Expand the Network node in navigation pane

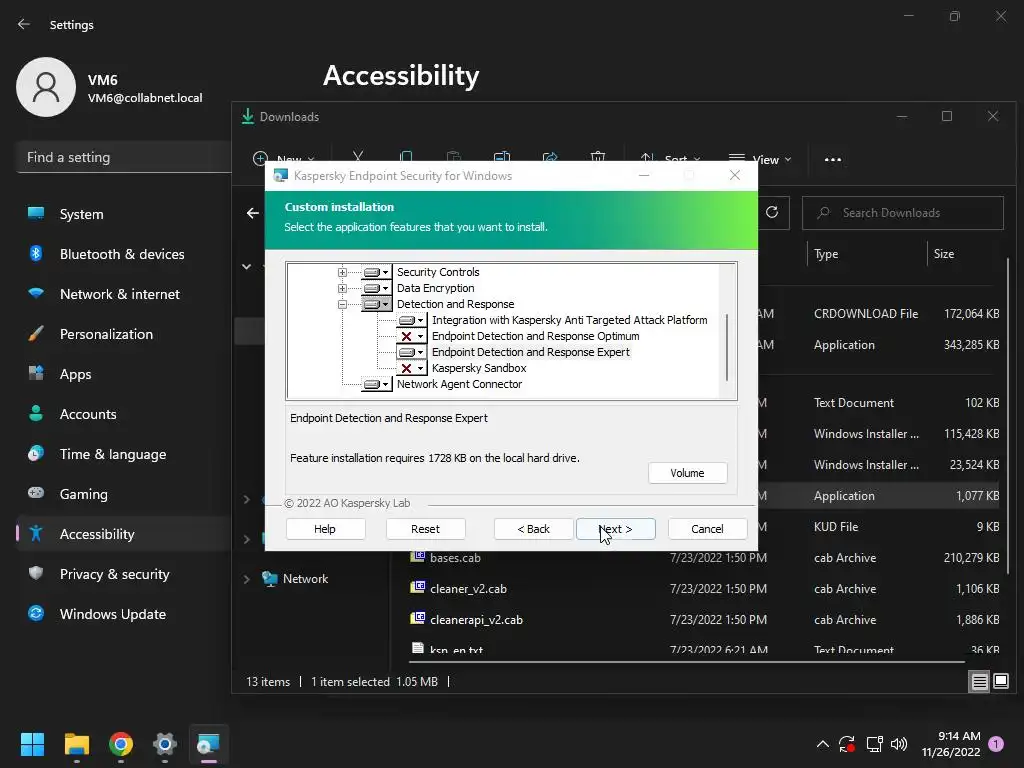pyautogui.click(x=247, y=579)
